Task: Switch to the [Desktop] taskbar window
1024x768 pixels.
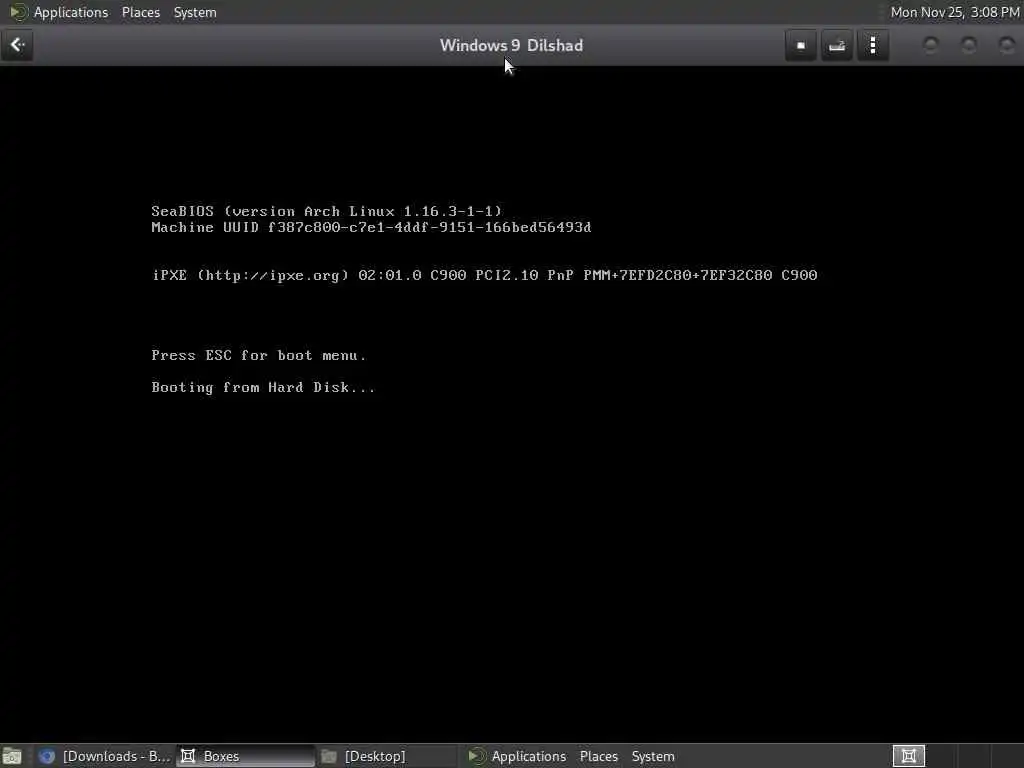Action: [387, 756]
